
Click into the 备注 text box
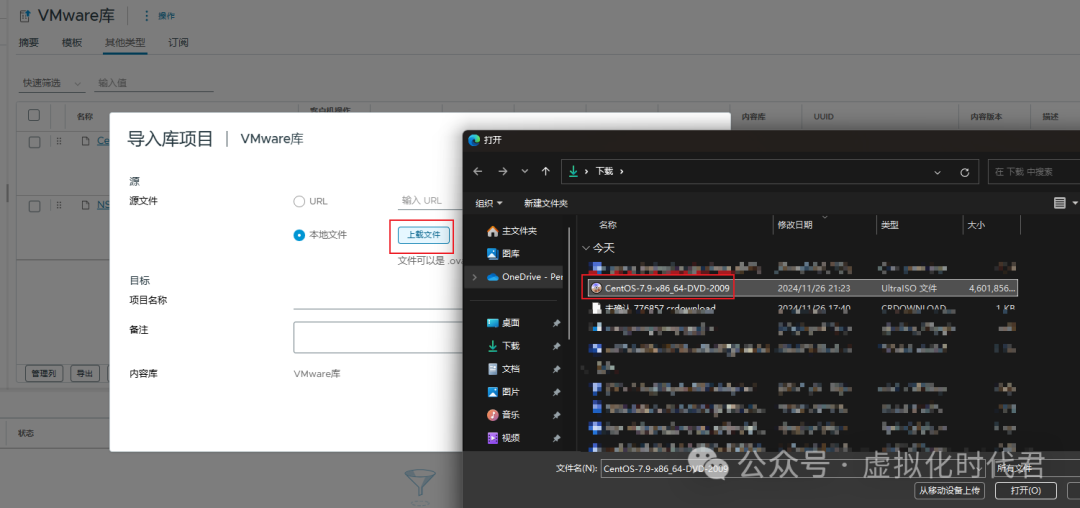[x=377, y=337]
